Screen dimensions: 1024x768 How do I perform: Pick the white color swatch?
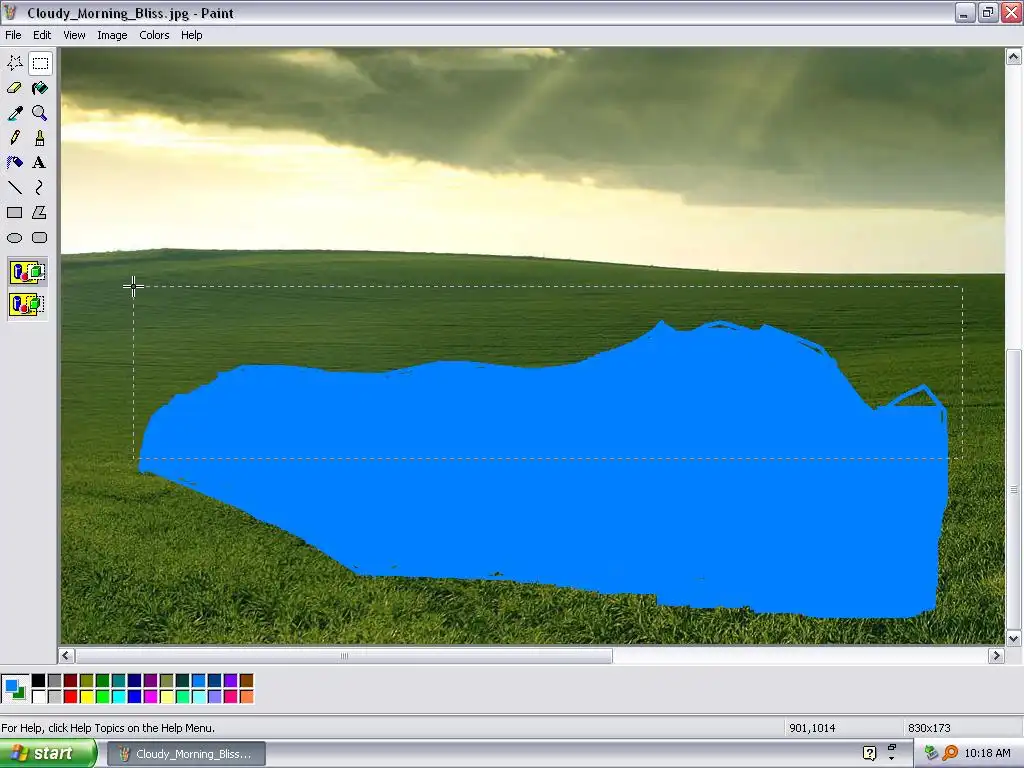click(39, 697)
